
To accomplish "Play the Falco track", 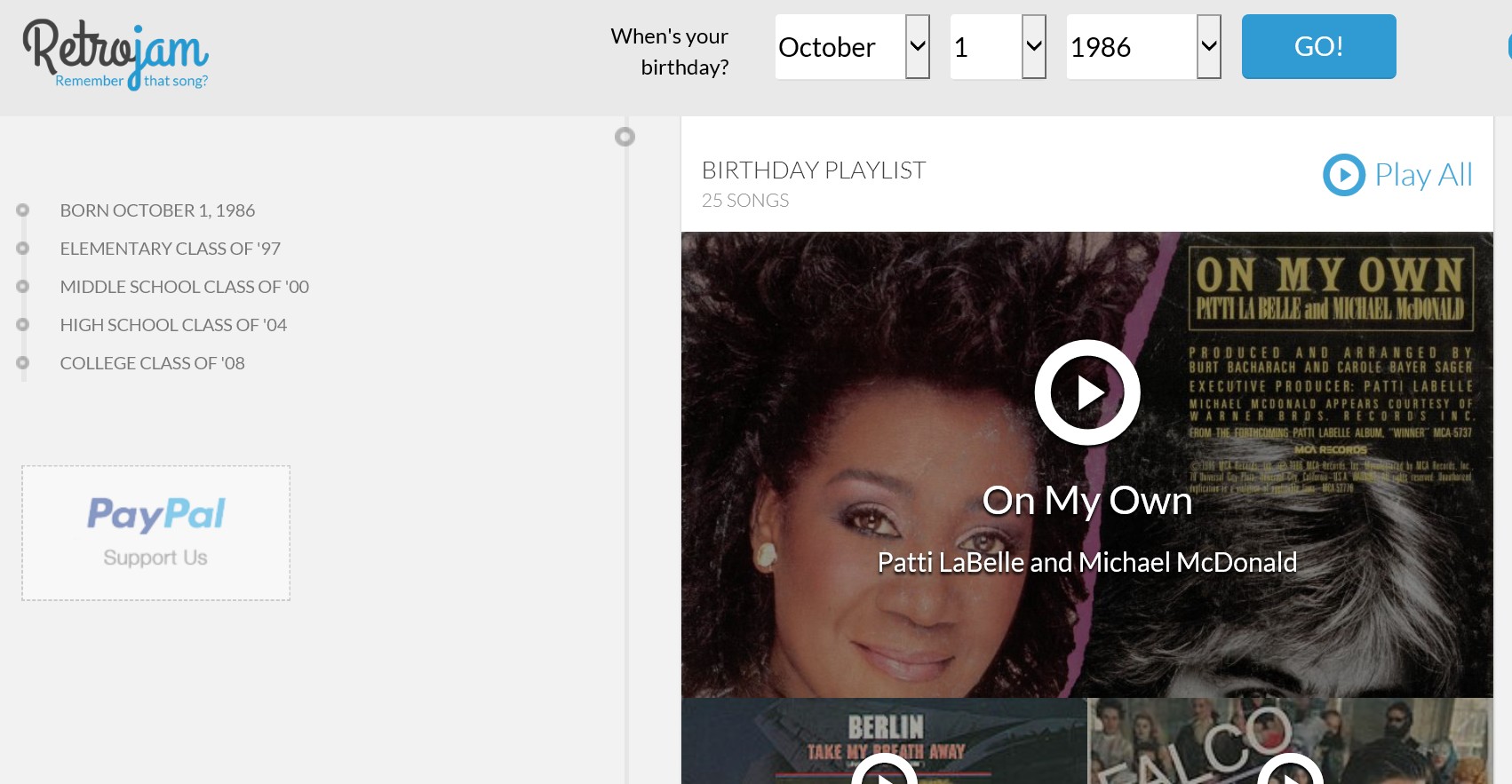I will coord(1290,771).
